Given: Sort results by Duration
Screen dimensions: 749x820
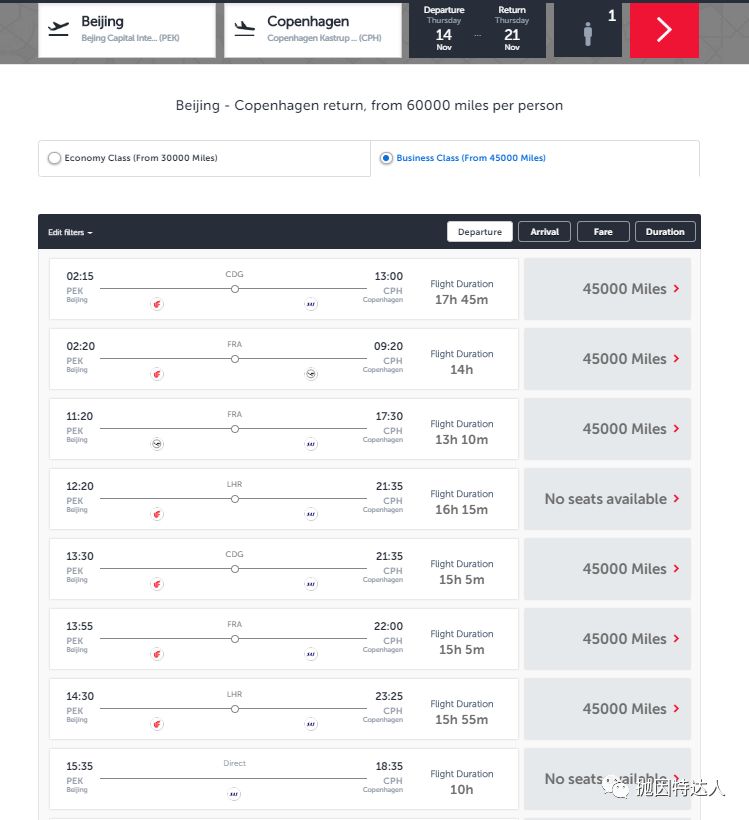Looking at the screenshot, I should pyautogui.click(x=665, y=232).
